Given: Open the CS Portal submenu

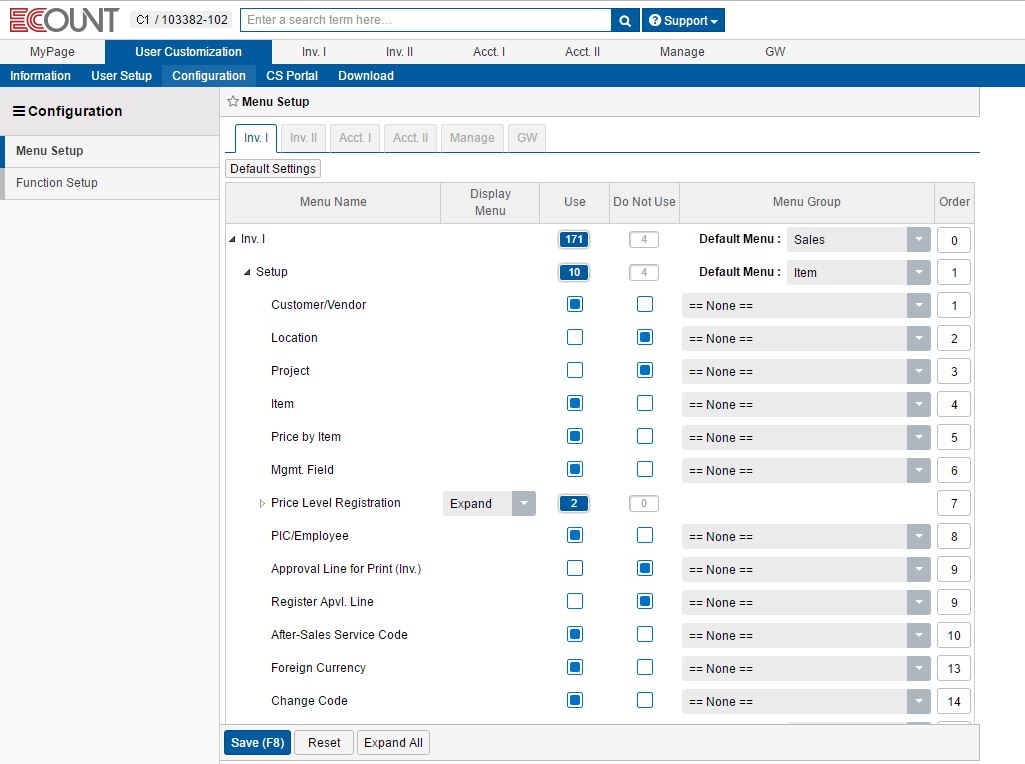Looking at the screenshot, I should tap(292, 76).
